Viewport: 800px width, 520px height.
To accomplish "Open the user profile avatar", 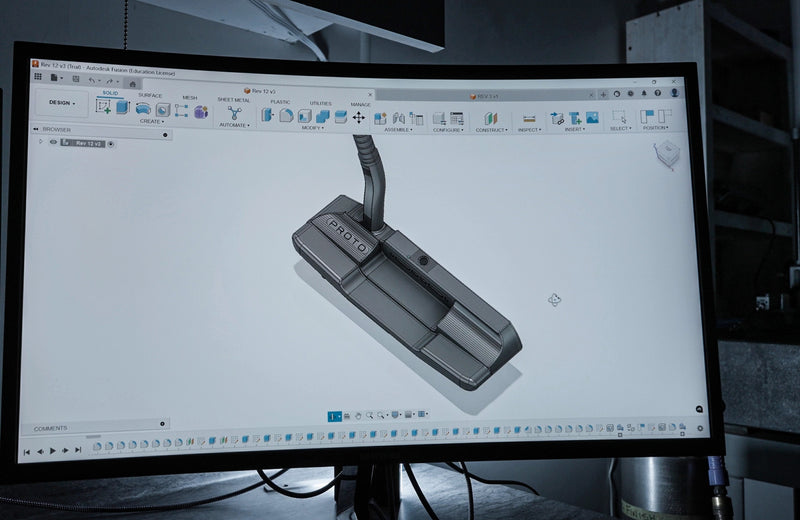I will tap(675, 92).
